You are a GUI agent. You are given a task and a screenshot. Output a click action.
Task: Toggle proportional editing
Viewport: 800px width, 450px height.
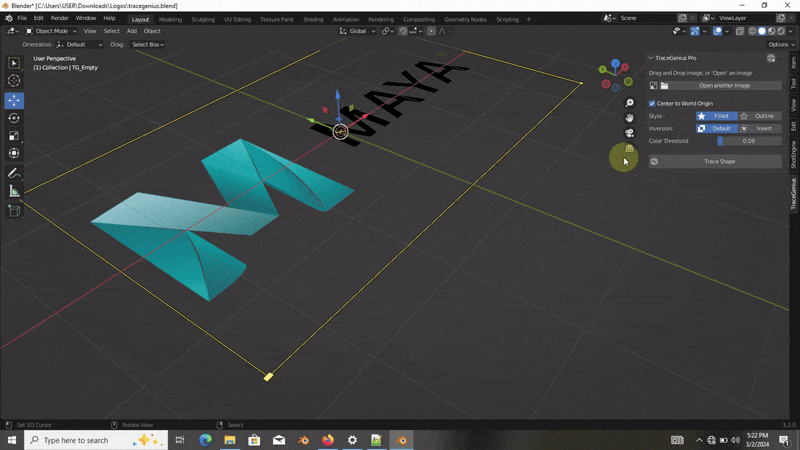click(x=431, y=31)
